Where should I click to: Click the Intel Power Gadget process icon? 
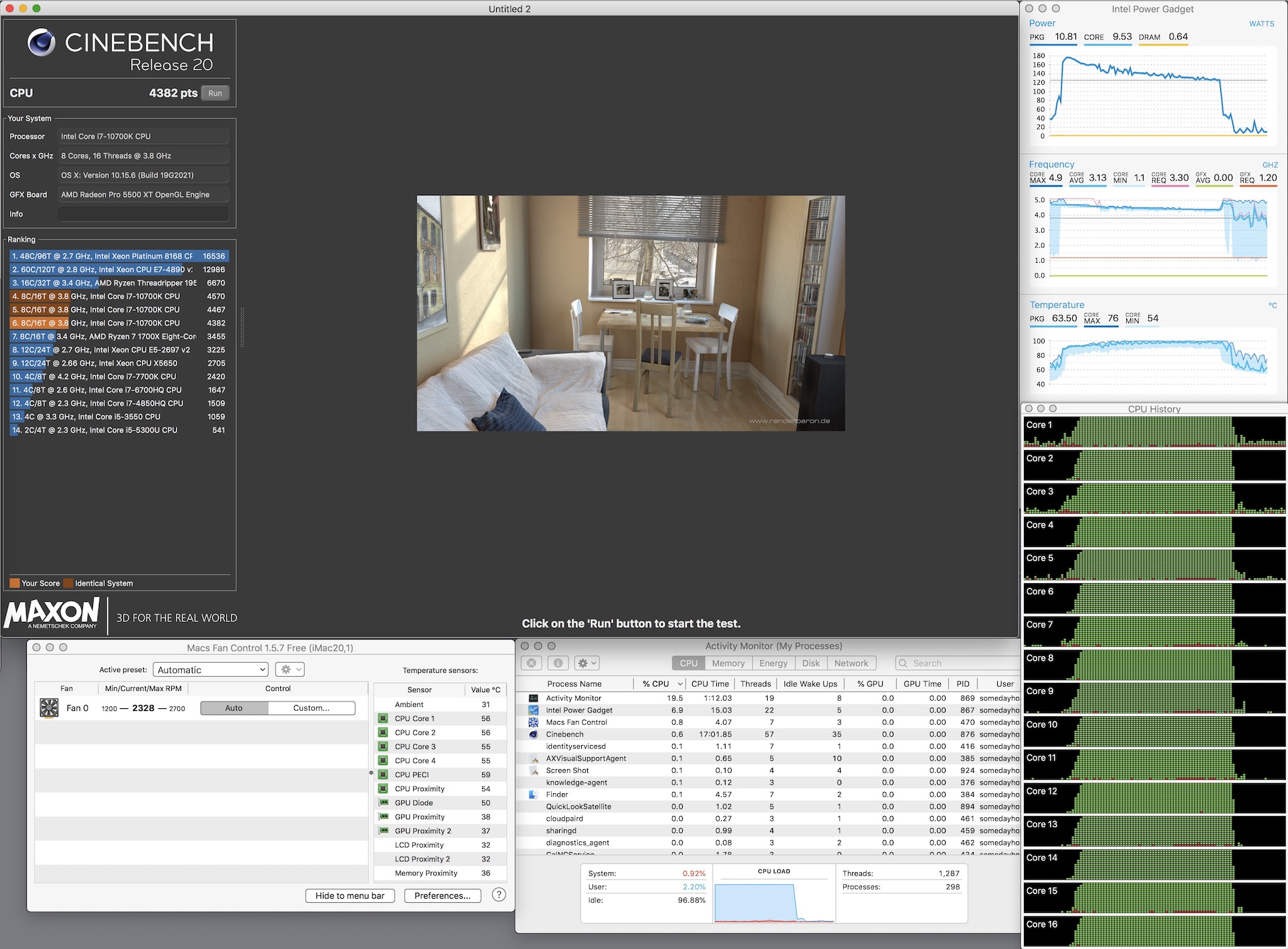(534, 710)
